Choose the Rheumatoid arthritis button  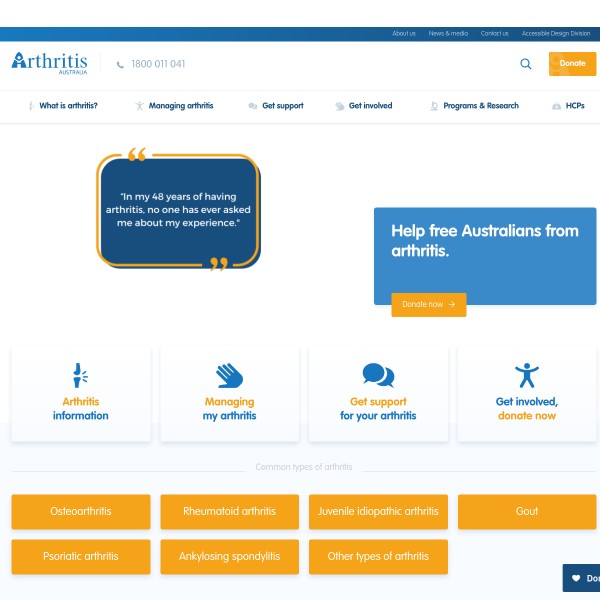click(x=229, y=511)
